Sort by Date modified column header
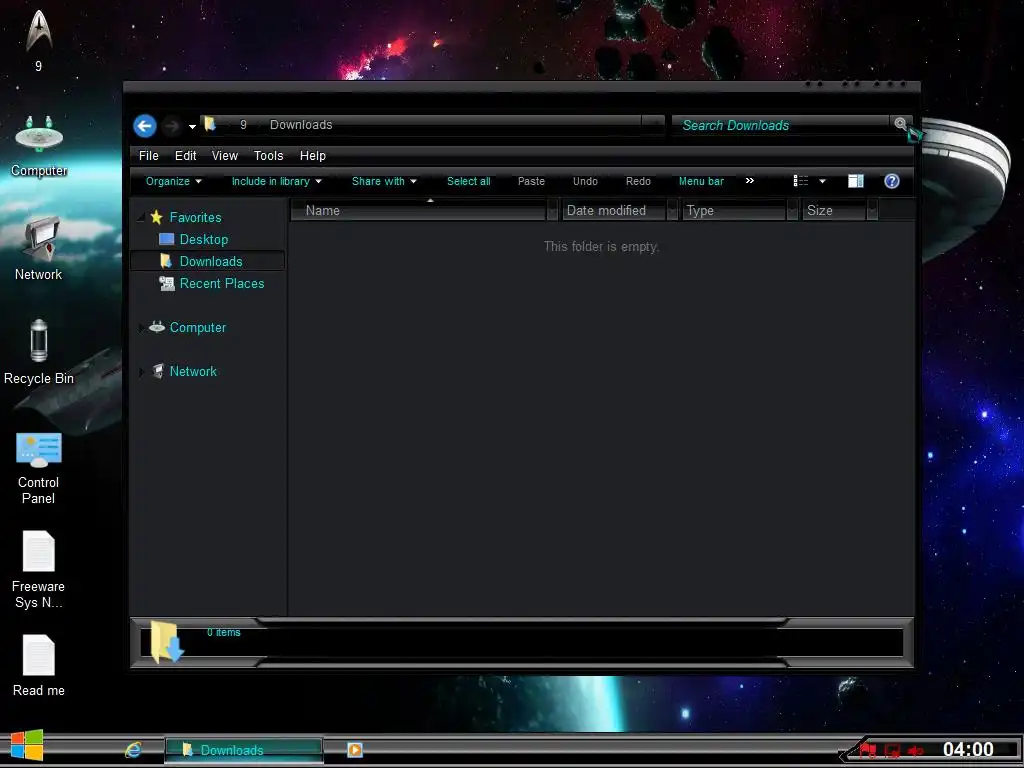Image resolution: width=1024 pixels, height=768 pixels. 614,210
